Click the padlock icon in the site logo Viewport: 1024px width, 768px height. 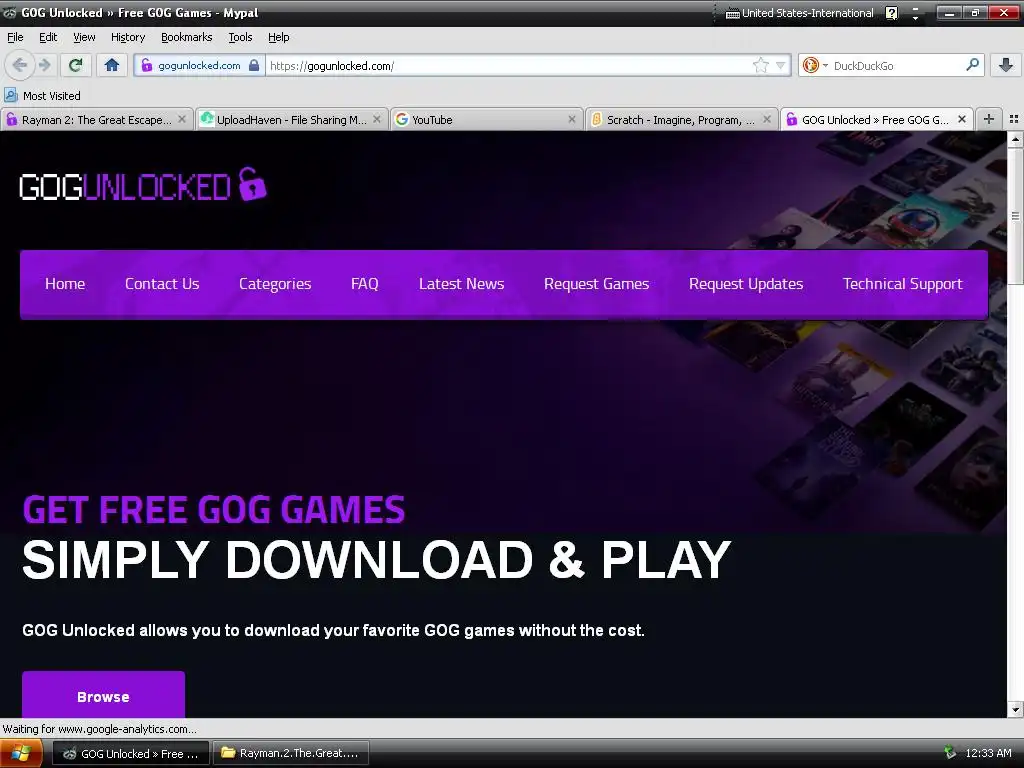252,184
